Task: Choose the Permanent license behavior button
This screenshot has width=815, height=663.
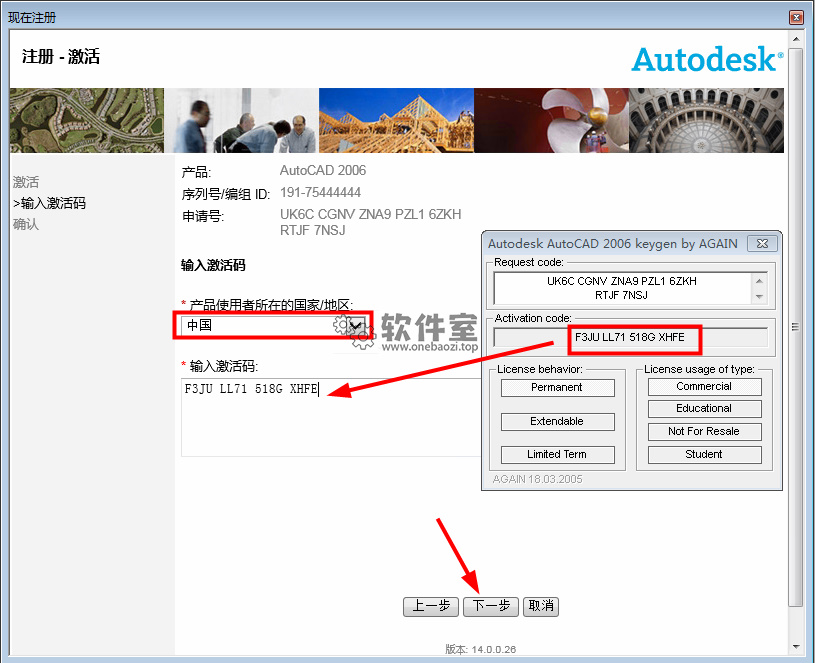Action: click(557, 388)
